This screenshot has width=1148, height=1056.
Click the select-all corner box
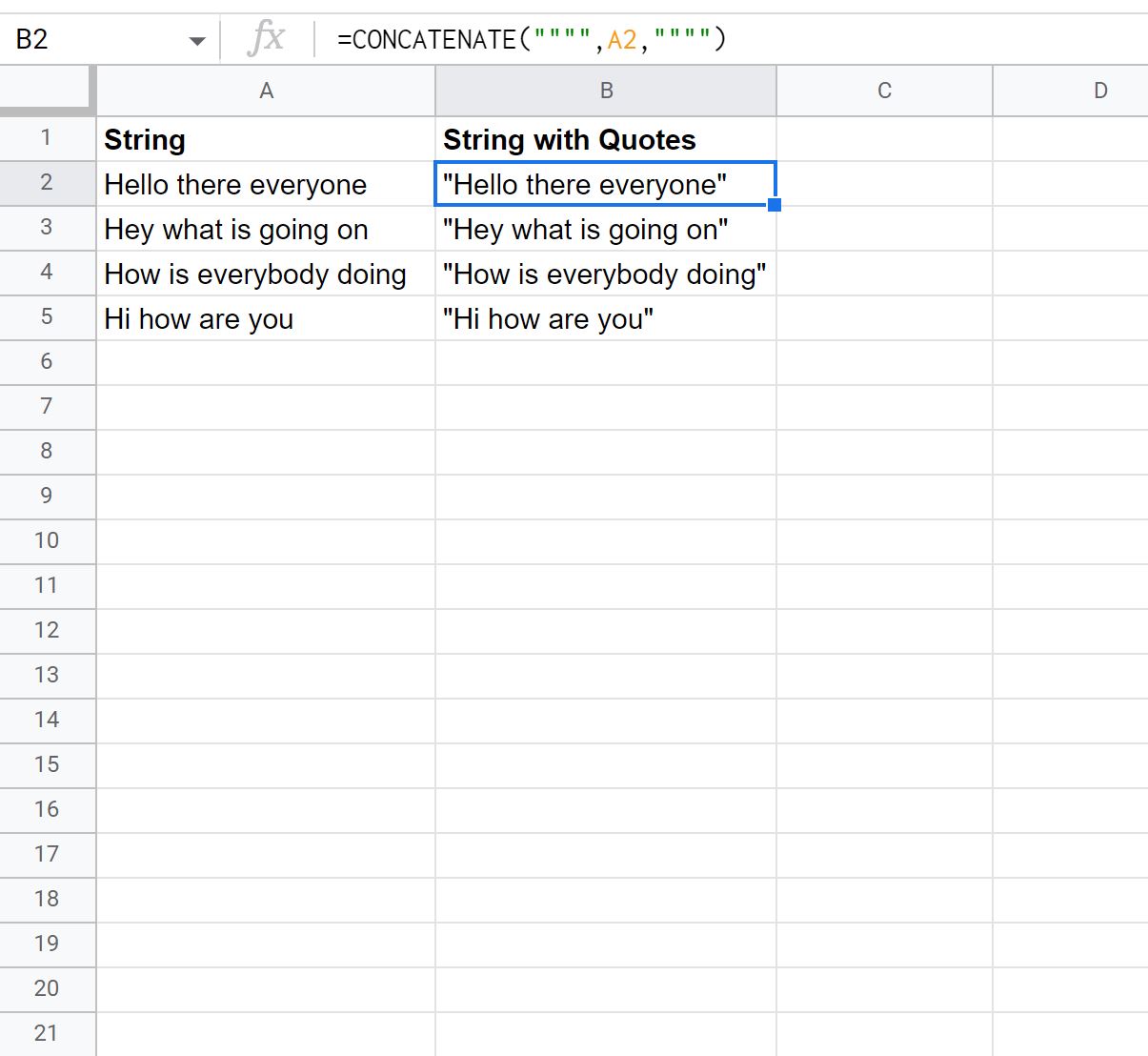[48, 91]
